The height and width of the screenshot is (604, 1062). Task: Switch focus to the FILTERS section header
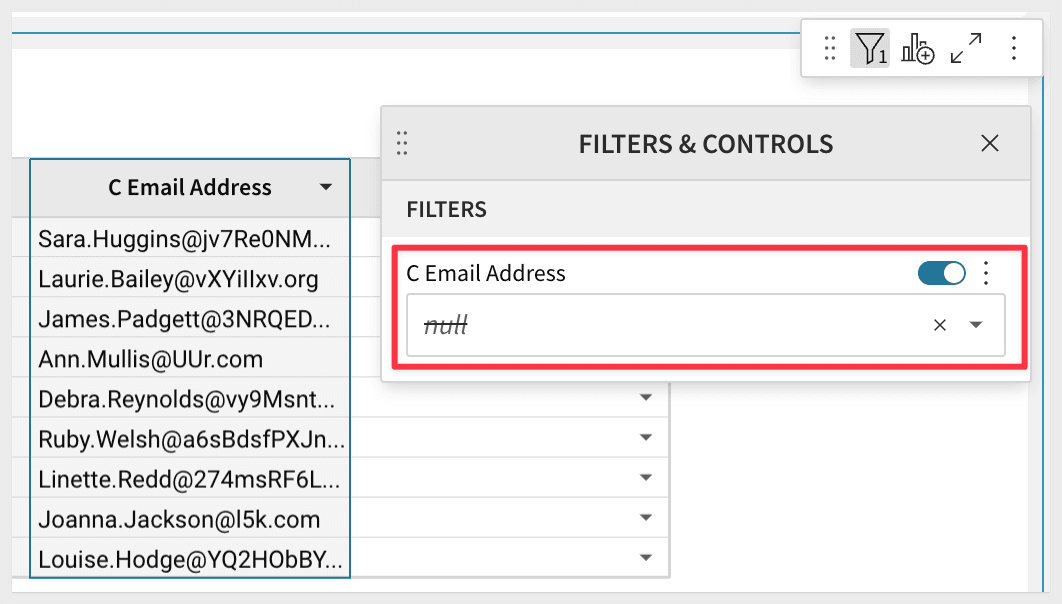tap(446, 209)
